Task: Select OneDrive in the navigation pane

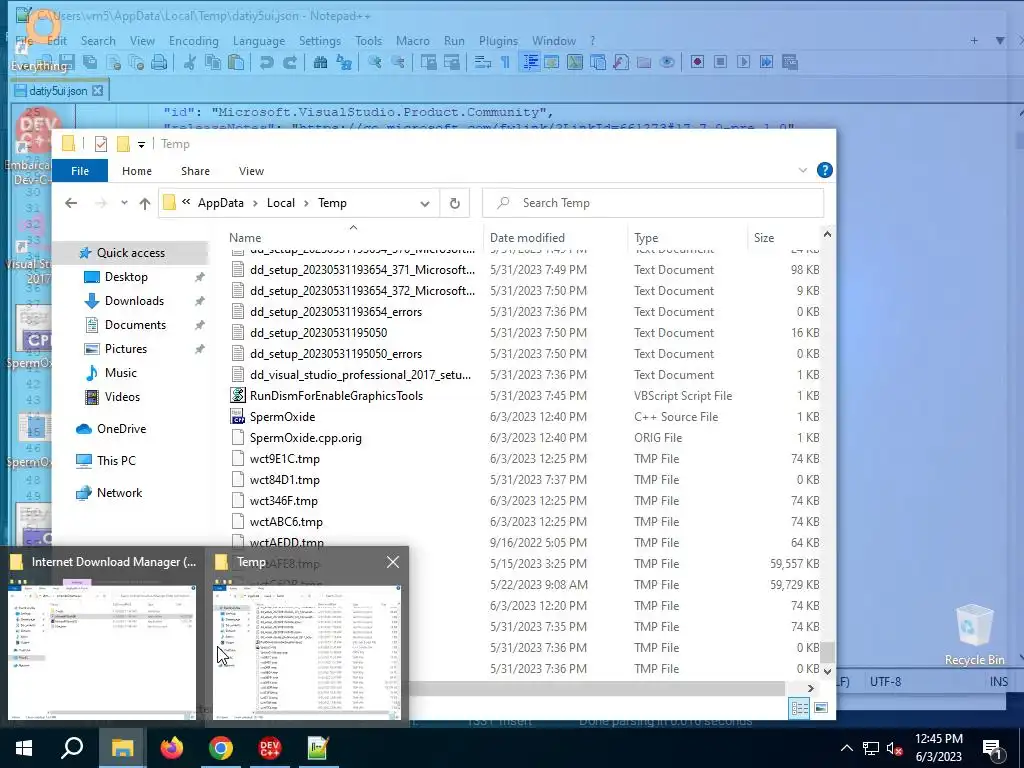Action: tap(121, 429)
